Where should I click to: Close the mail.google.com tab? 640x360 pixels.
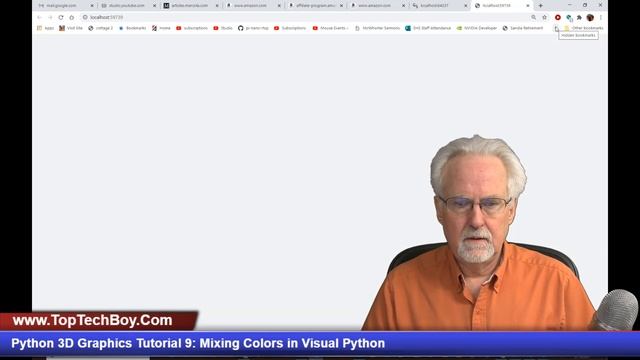coord(92,6)
